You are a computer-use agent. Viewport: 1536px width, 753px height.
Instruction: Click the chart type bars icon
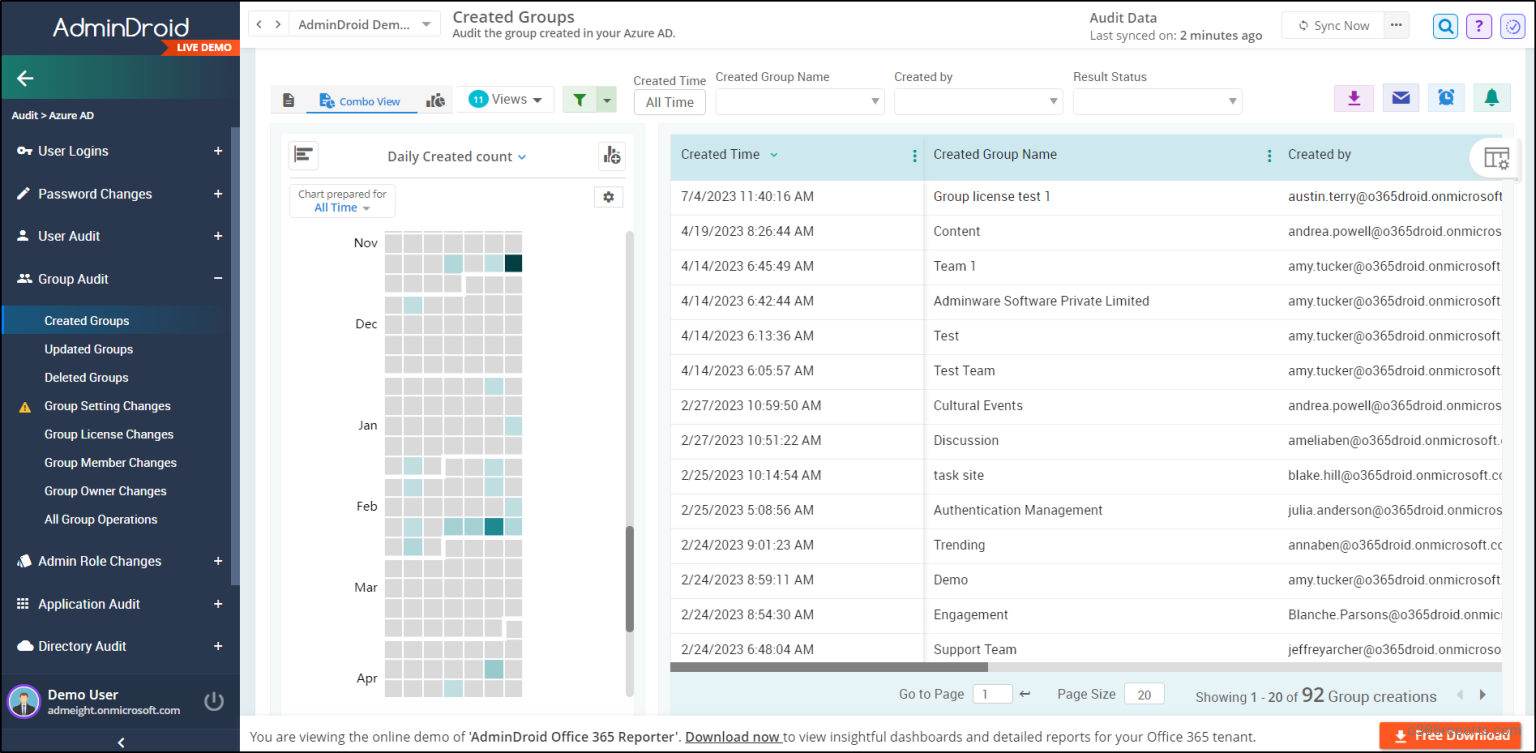point(304,156)
